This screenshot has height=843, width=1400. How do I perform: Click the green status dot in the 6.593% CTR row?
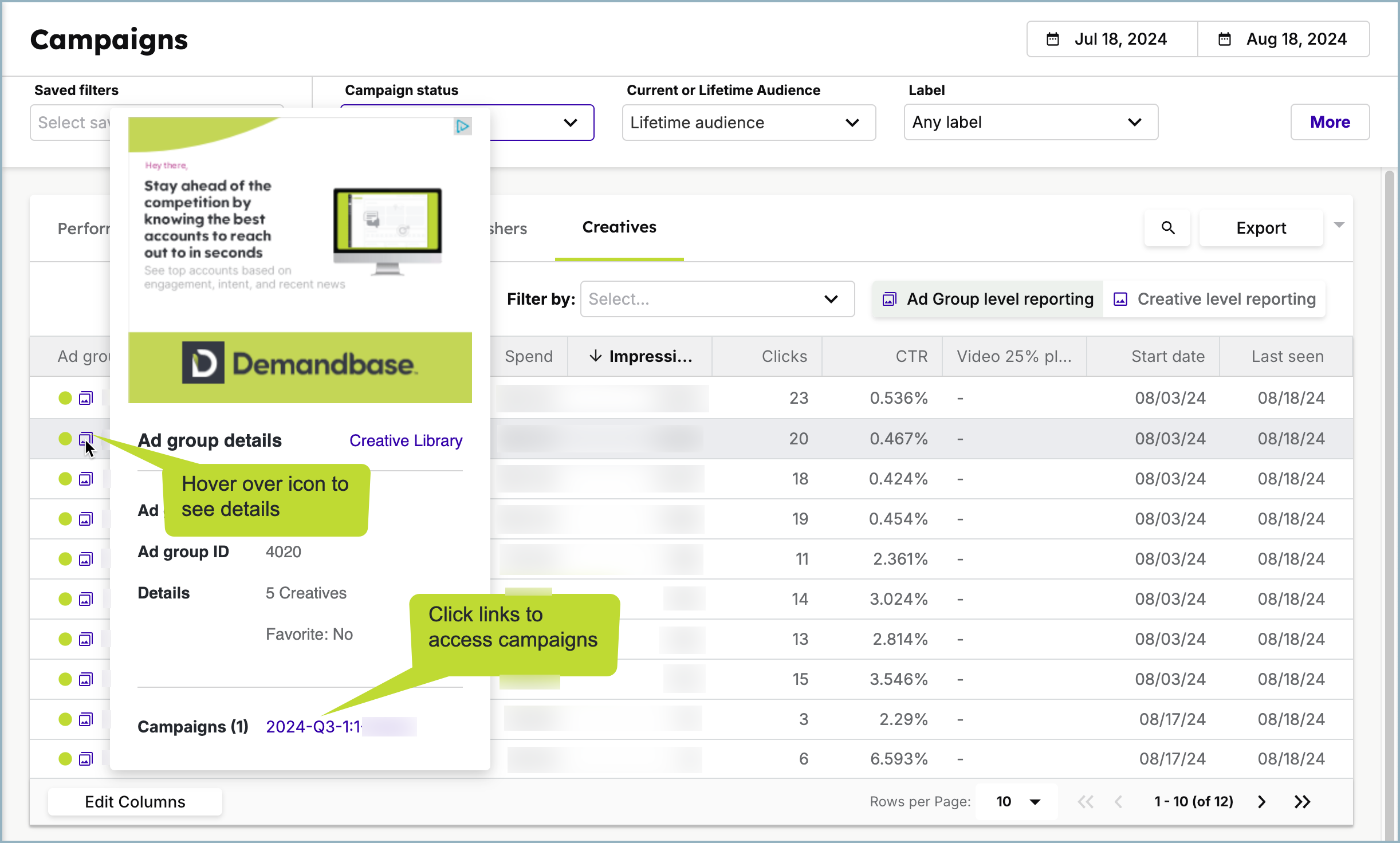coord(65,759)
